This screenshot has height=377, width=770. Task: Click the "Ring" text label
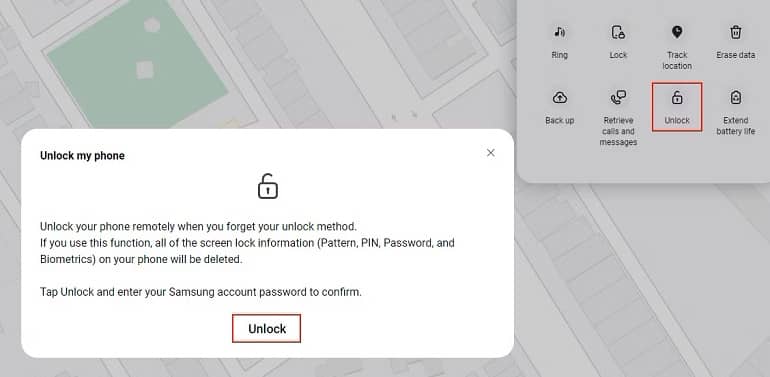(559, 55)
